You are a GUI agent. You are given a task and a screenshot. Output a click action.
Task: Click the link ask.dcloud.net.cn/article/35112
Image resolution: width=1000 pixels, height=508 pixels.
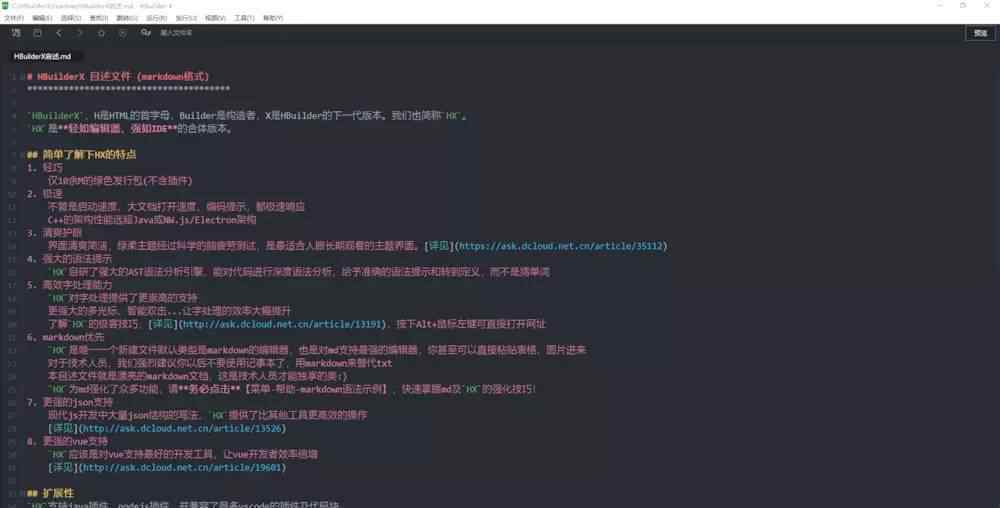(x=561, y=246)
